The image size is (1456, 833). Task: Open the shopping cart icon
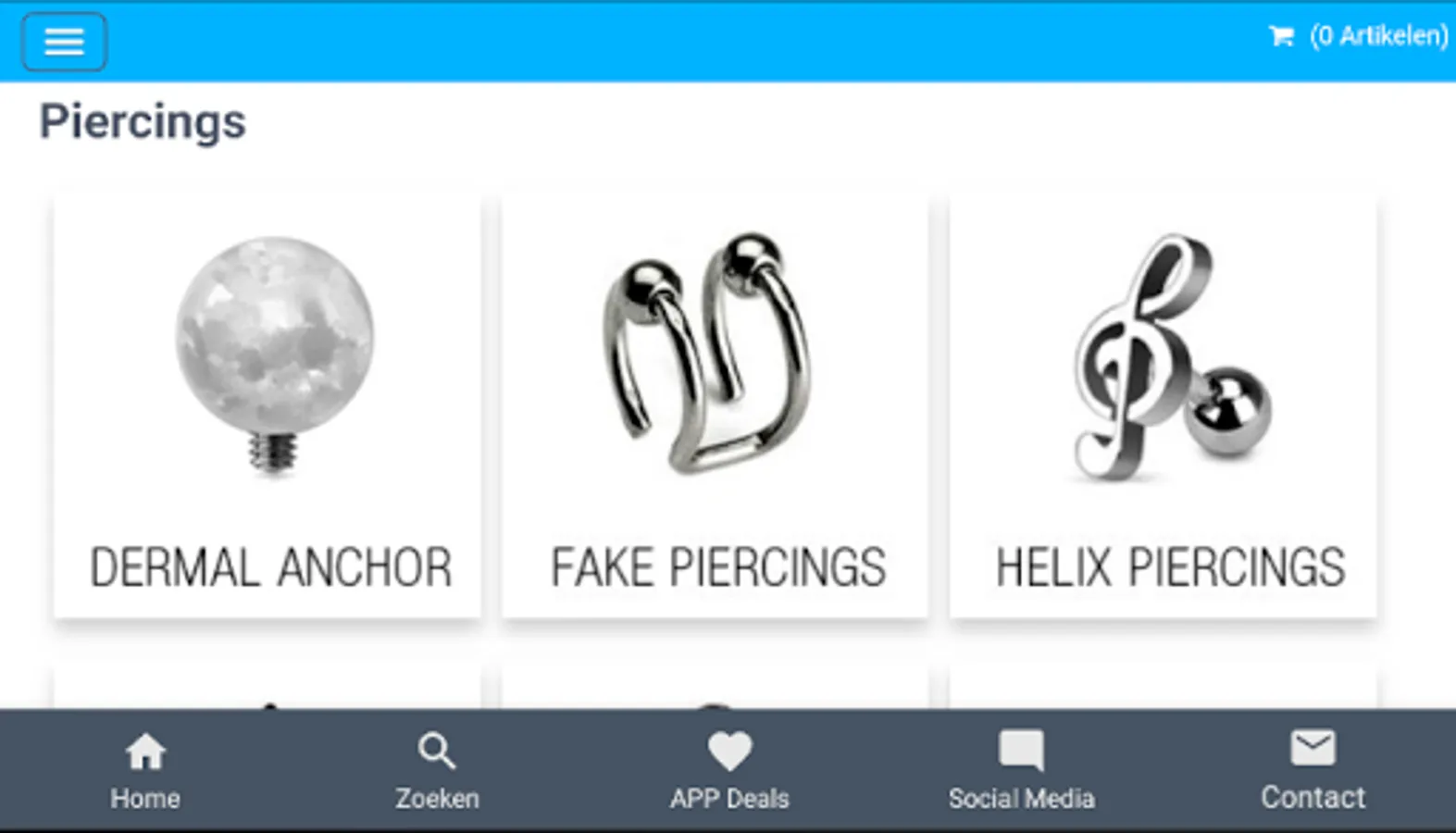click(1281, 36)
